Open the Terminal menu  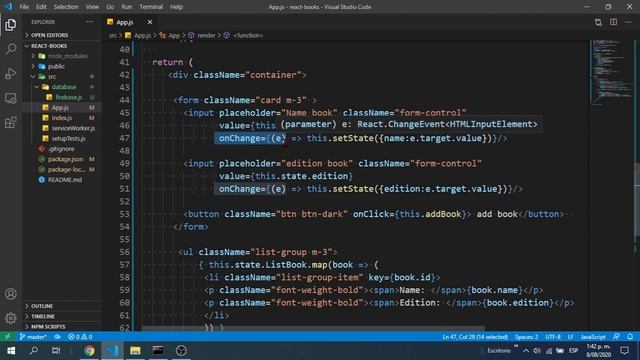click(151, 7)
